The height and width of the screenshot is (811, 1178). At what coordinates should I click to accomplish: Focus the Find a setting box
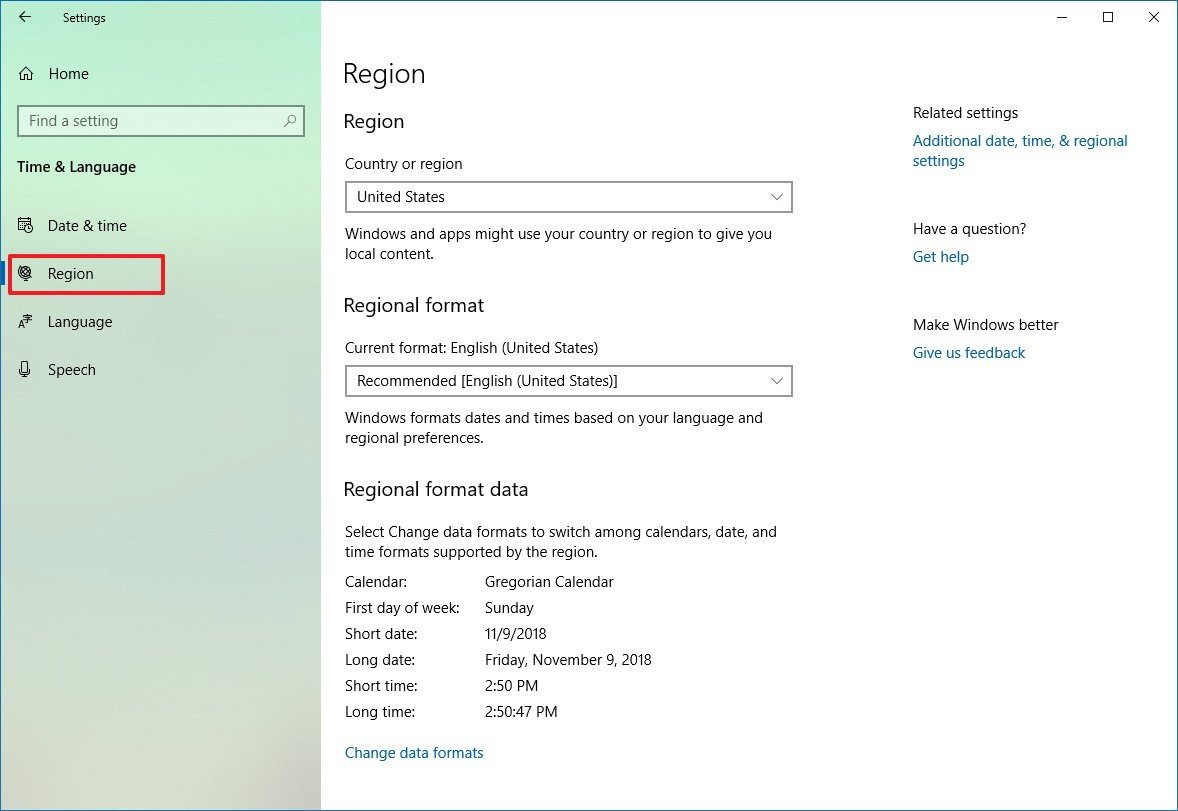pos(161,121)
